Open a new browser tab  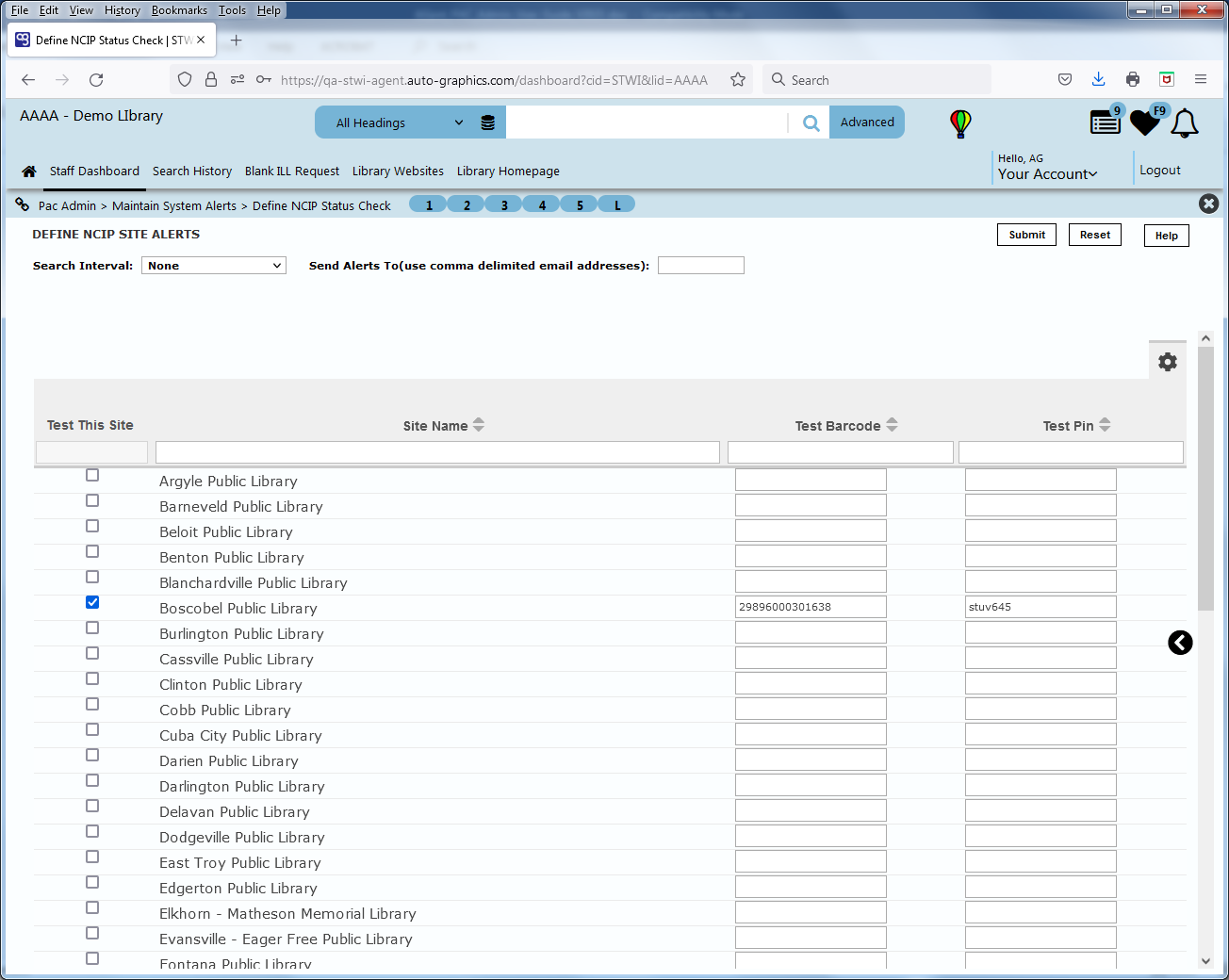237,41
